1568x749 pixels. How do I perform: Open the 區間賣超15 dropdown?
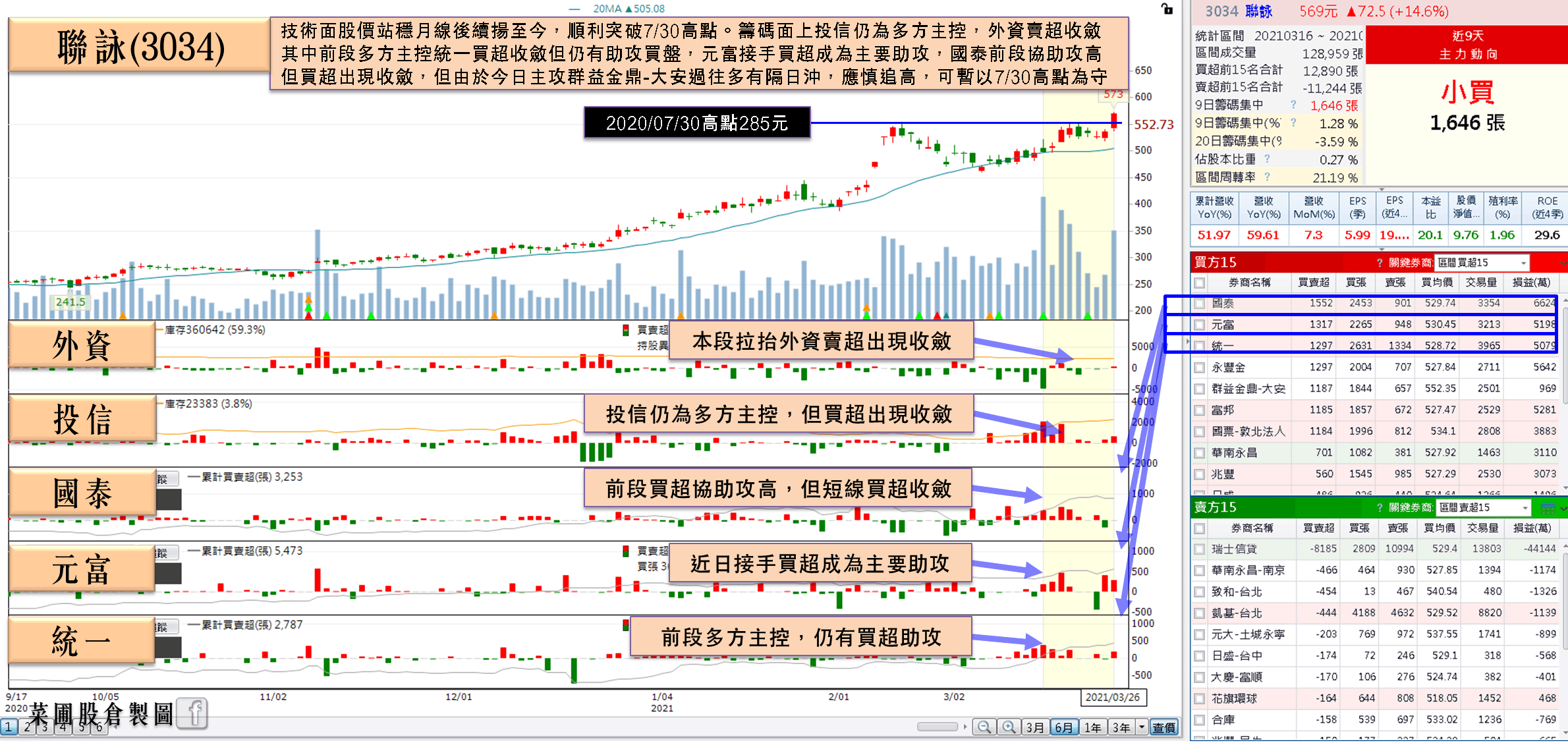click(x=1483, y=508)
